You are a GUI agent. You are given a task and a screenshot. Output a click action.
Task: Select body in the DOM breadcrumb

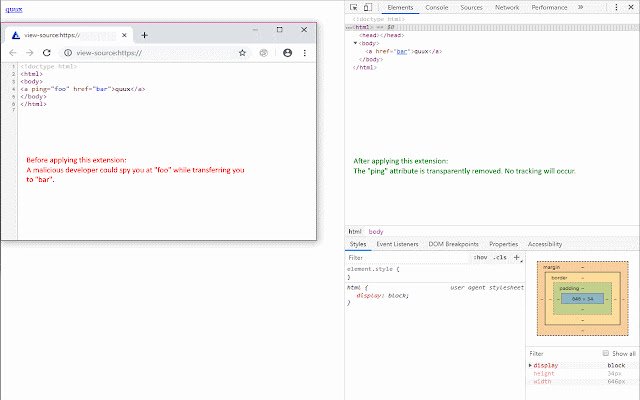[x=376, y=231]
